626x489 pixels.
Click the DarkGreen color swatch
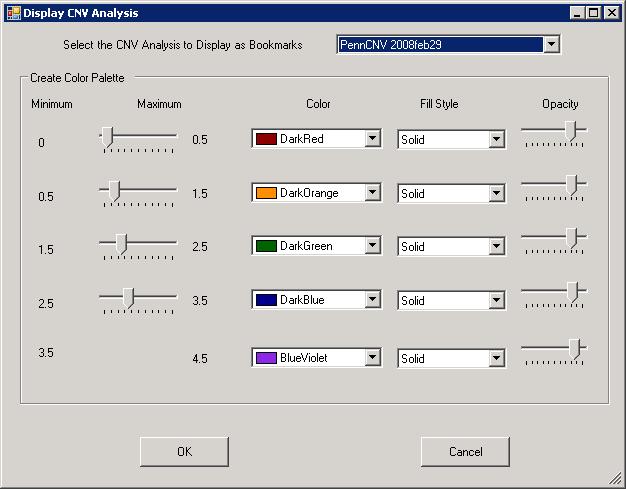(266, 246)
